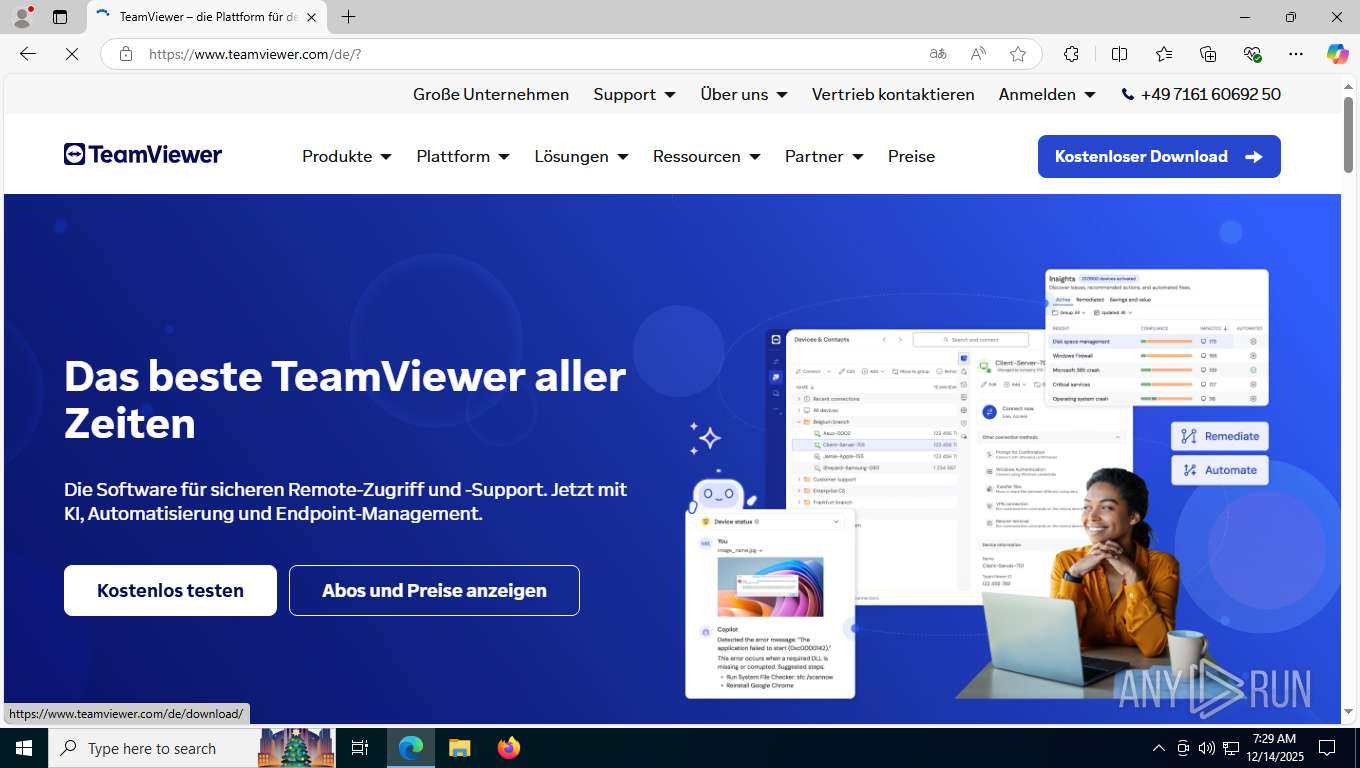Activate the read aloud icon
The image size is (1360, 768).
[978, 54]
